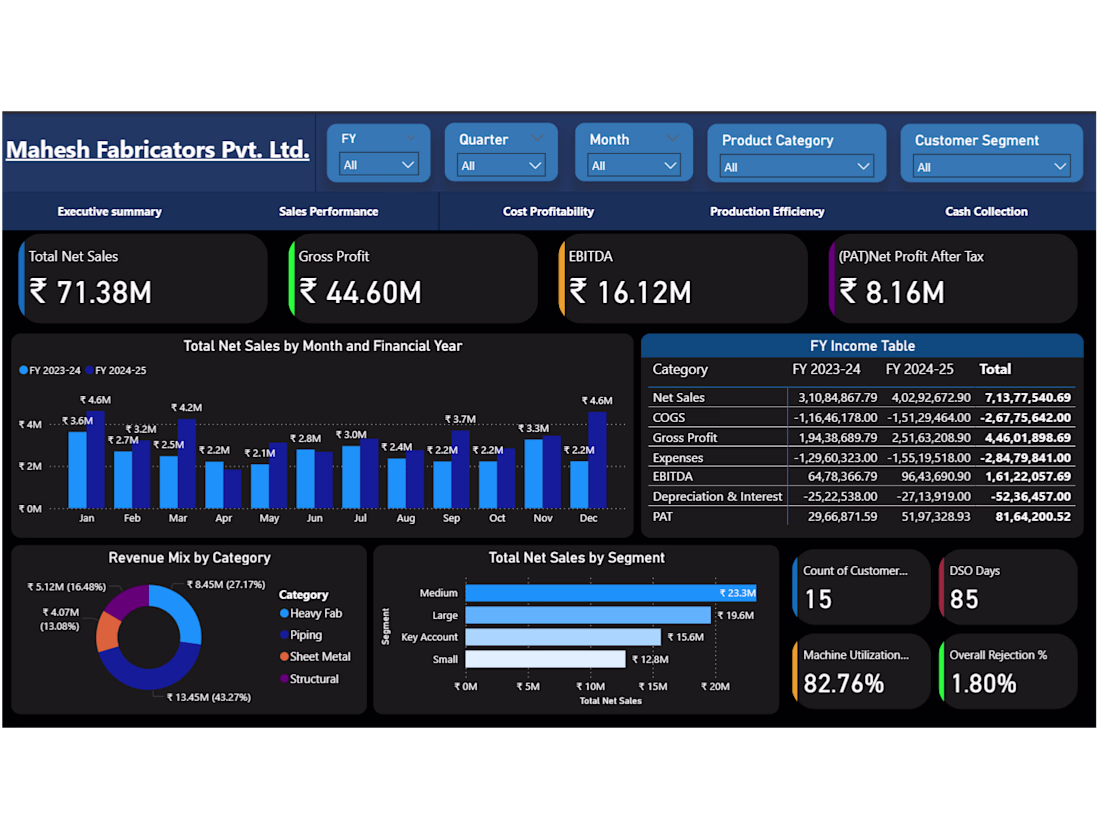
Task: Select the PAT row label
Action: [x=662, y=516]
